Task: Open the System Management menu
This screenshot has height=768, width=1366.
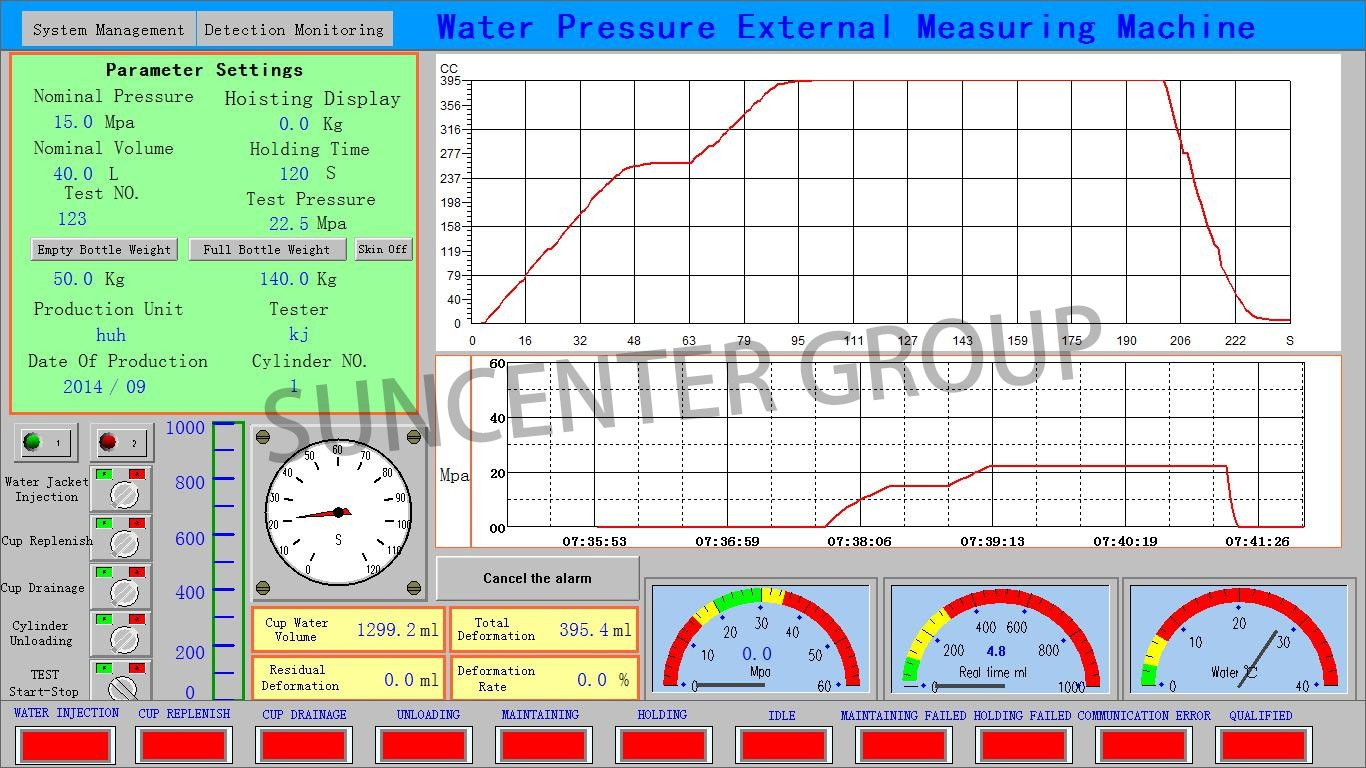Action: click(x=109, y=30)
